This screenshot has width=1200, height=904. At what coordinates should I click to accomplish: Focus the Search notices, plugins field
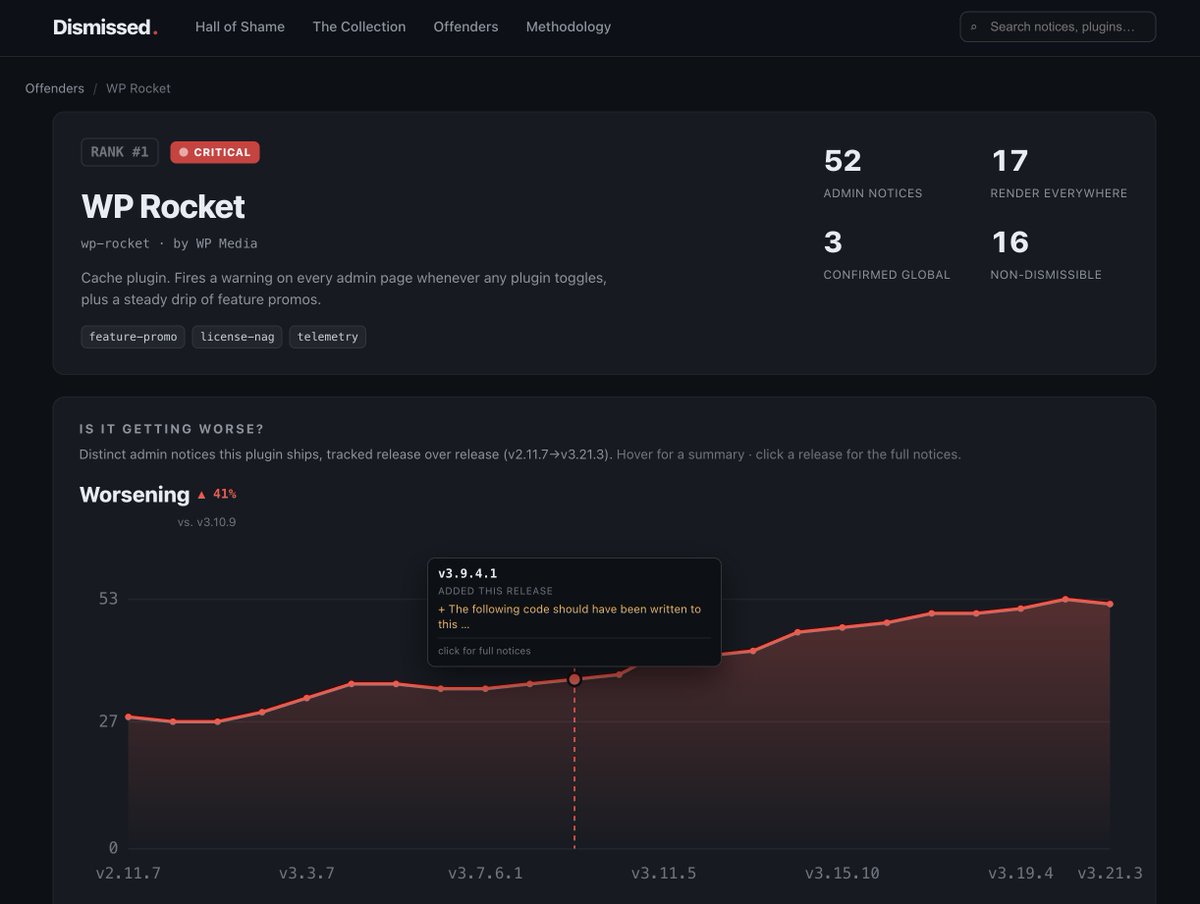coord(1058,27)
